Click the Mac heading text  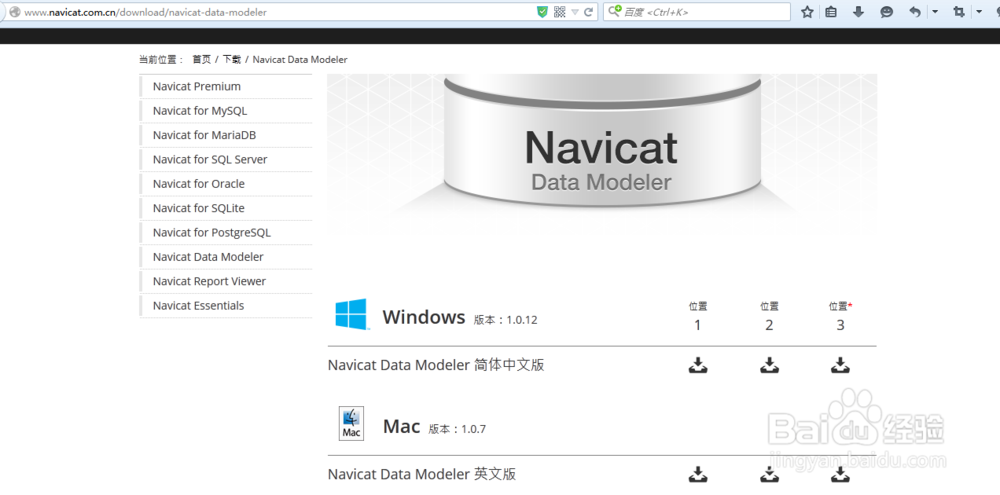click(x=401, y=426)
